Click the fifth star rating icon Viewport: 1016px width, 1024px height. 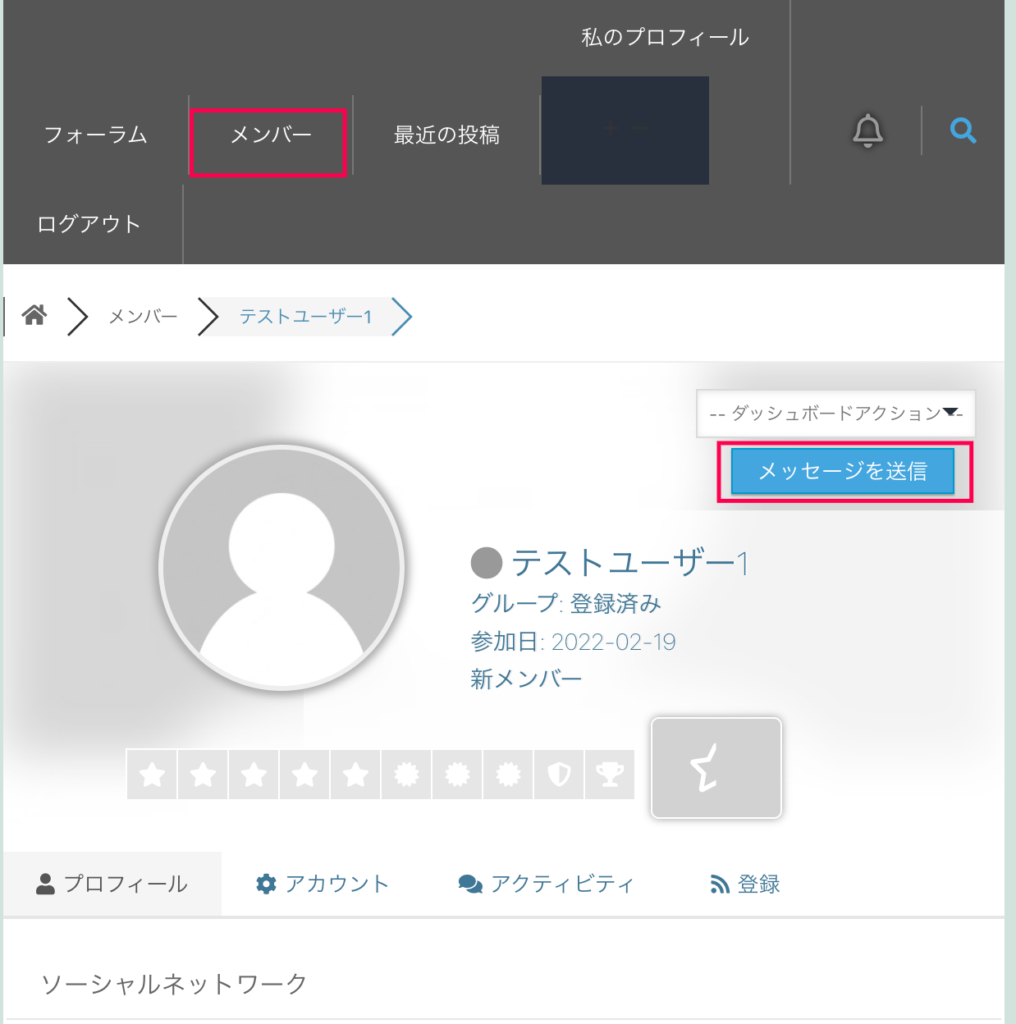tap(356, 775)
